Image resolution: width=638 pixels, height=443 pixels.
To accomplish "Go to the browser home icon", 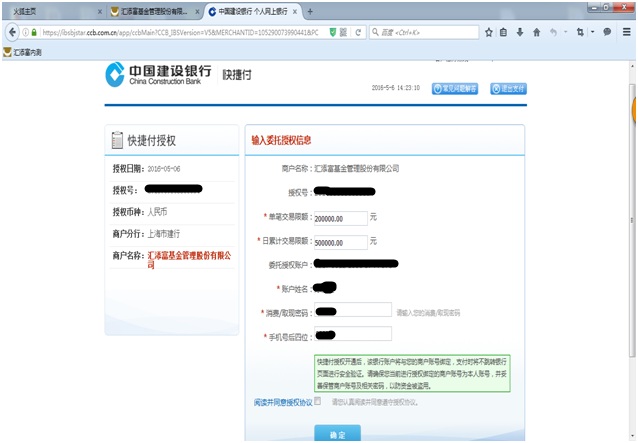I will (535, 32).
